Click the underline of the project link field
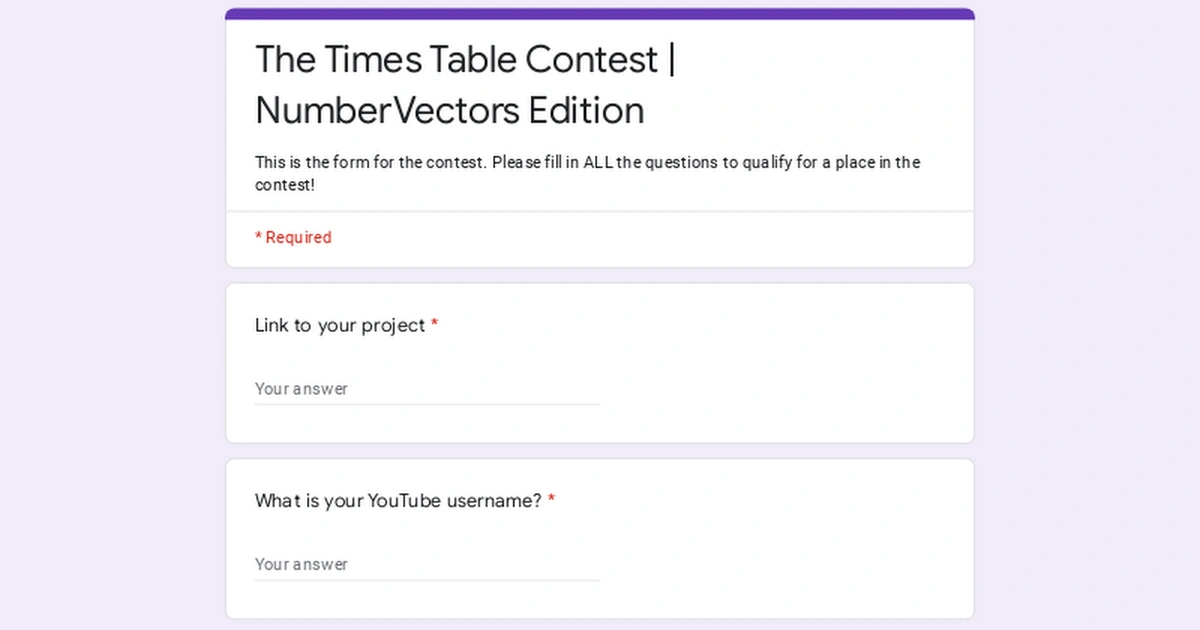 427,403
